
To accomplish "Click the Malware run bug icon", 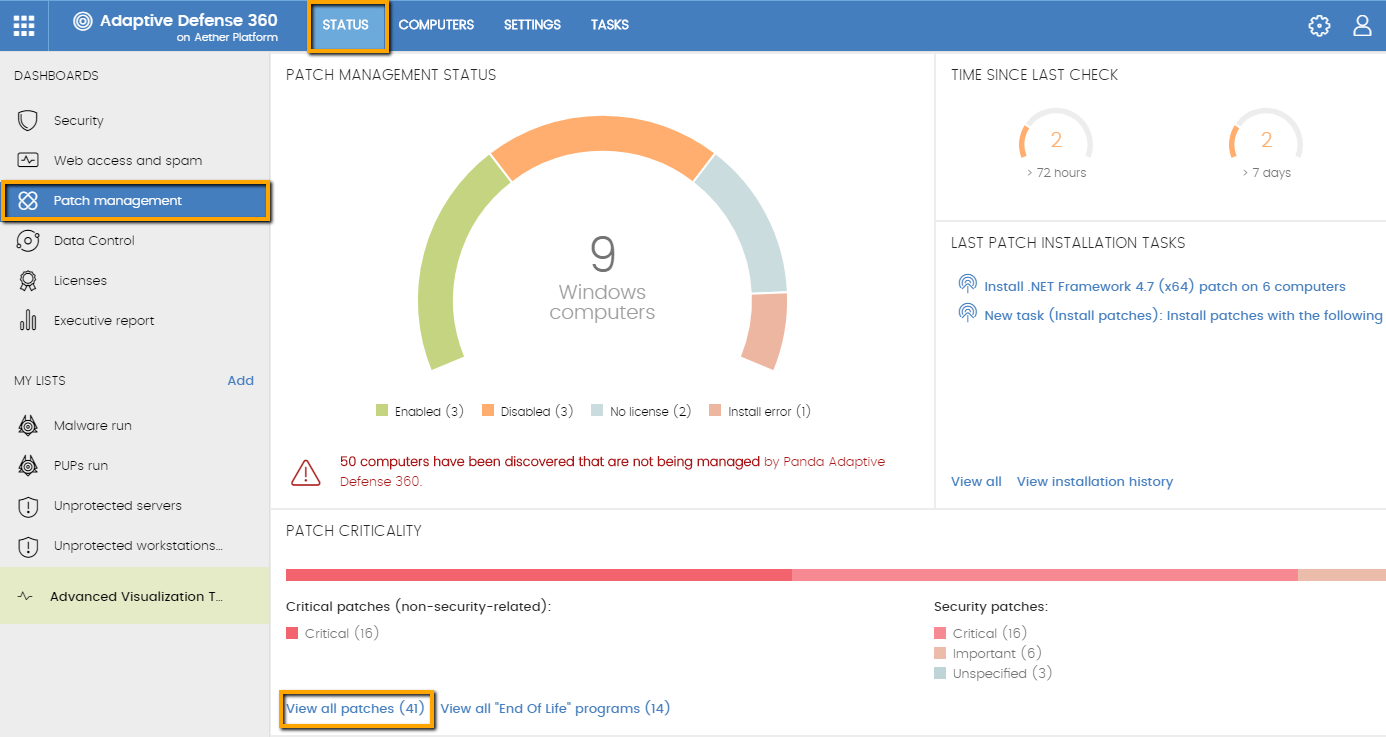I will click(28, 426).
